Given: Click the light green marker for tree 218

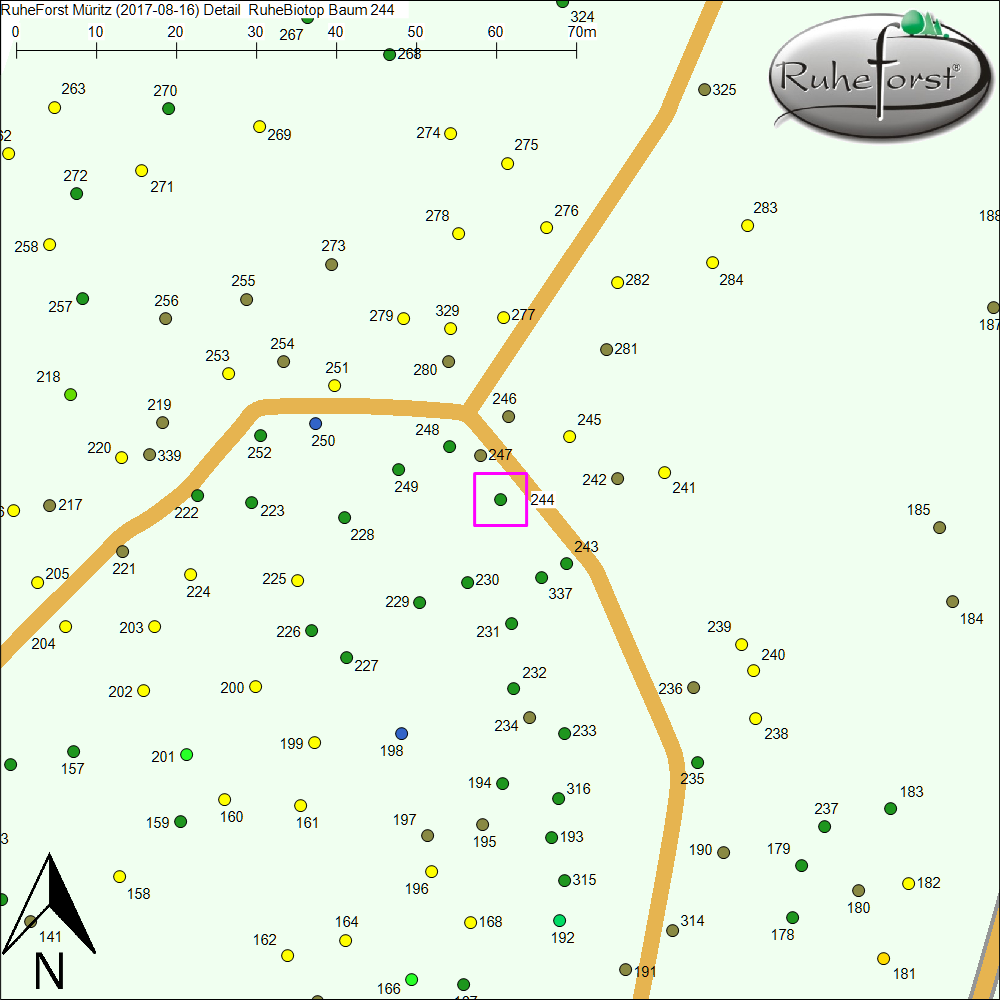Looking at the screenshot, I should point(70,394).
